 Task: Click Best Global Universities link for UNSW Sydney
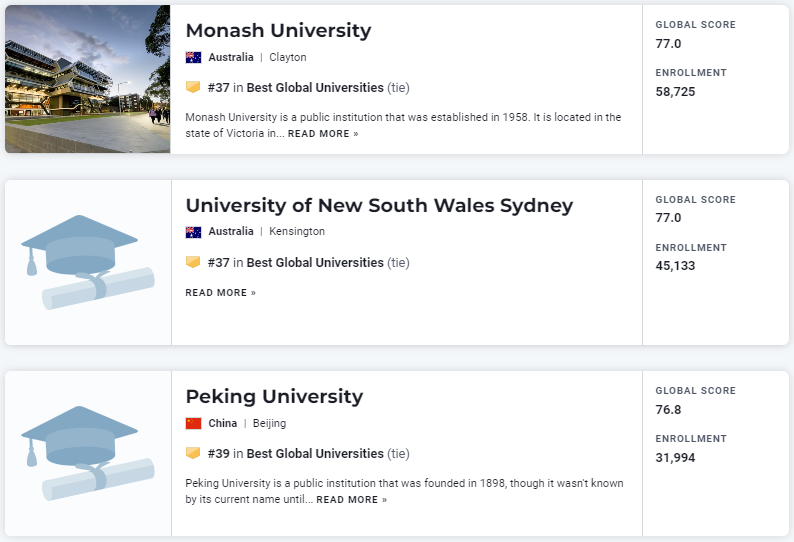(315, 262)
